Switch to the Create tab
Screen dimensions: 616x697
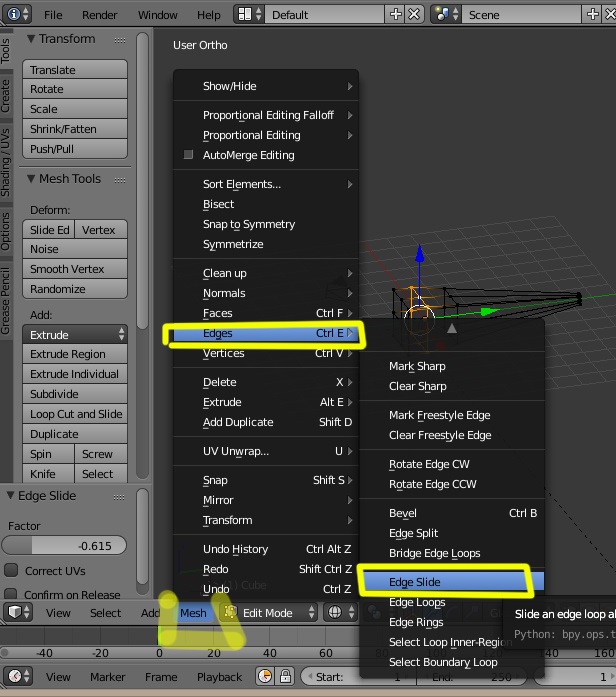[x=5, y=96]
